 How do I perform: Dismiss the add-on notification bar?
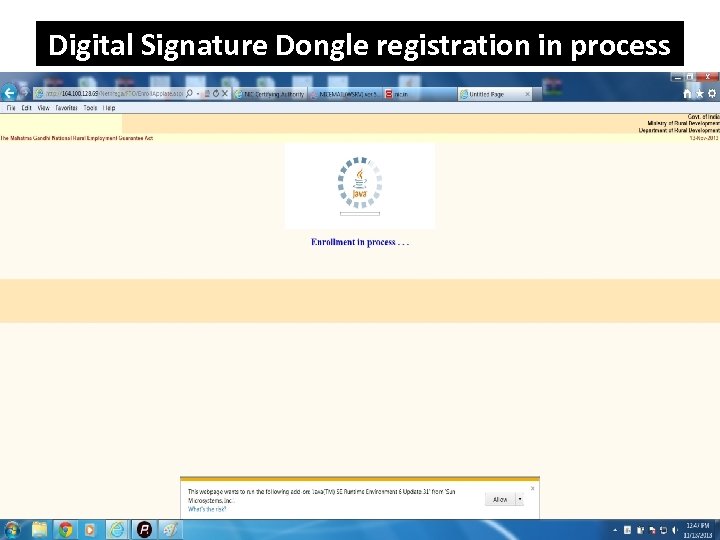(532, 488)
